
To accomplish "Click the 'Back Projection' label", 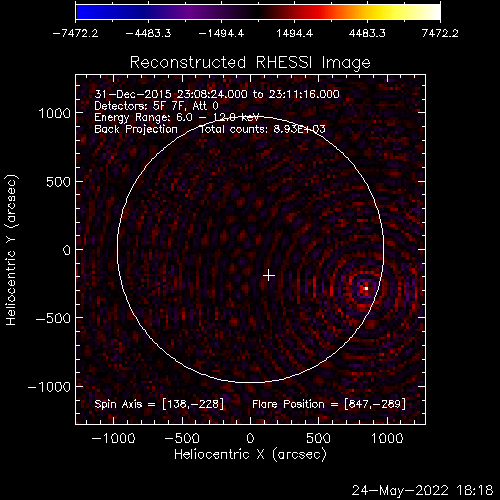I will (x=136, y=129).
